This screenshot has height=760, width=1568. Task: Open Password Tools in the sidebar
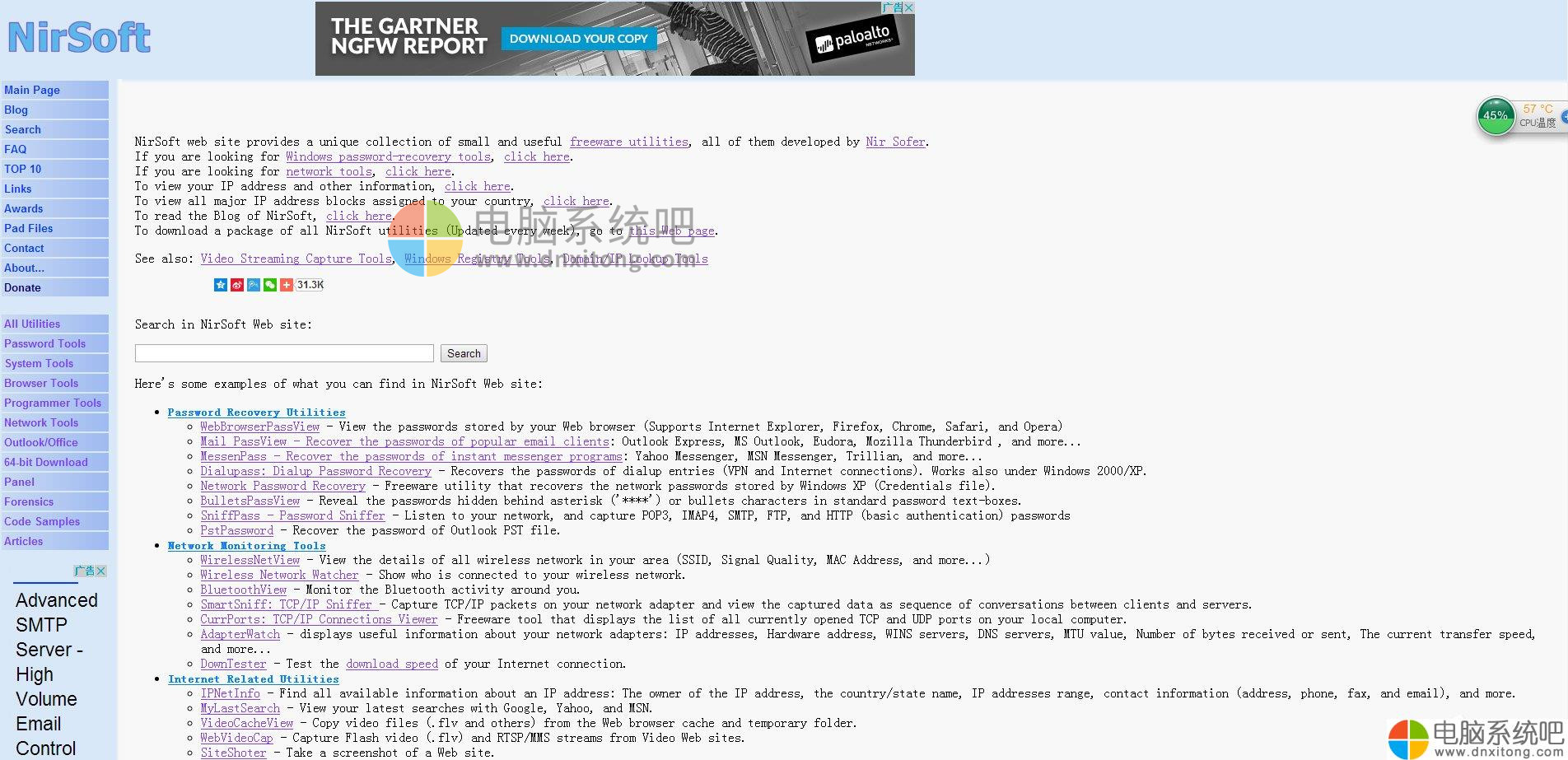[54, 343]
